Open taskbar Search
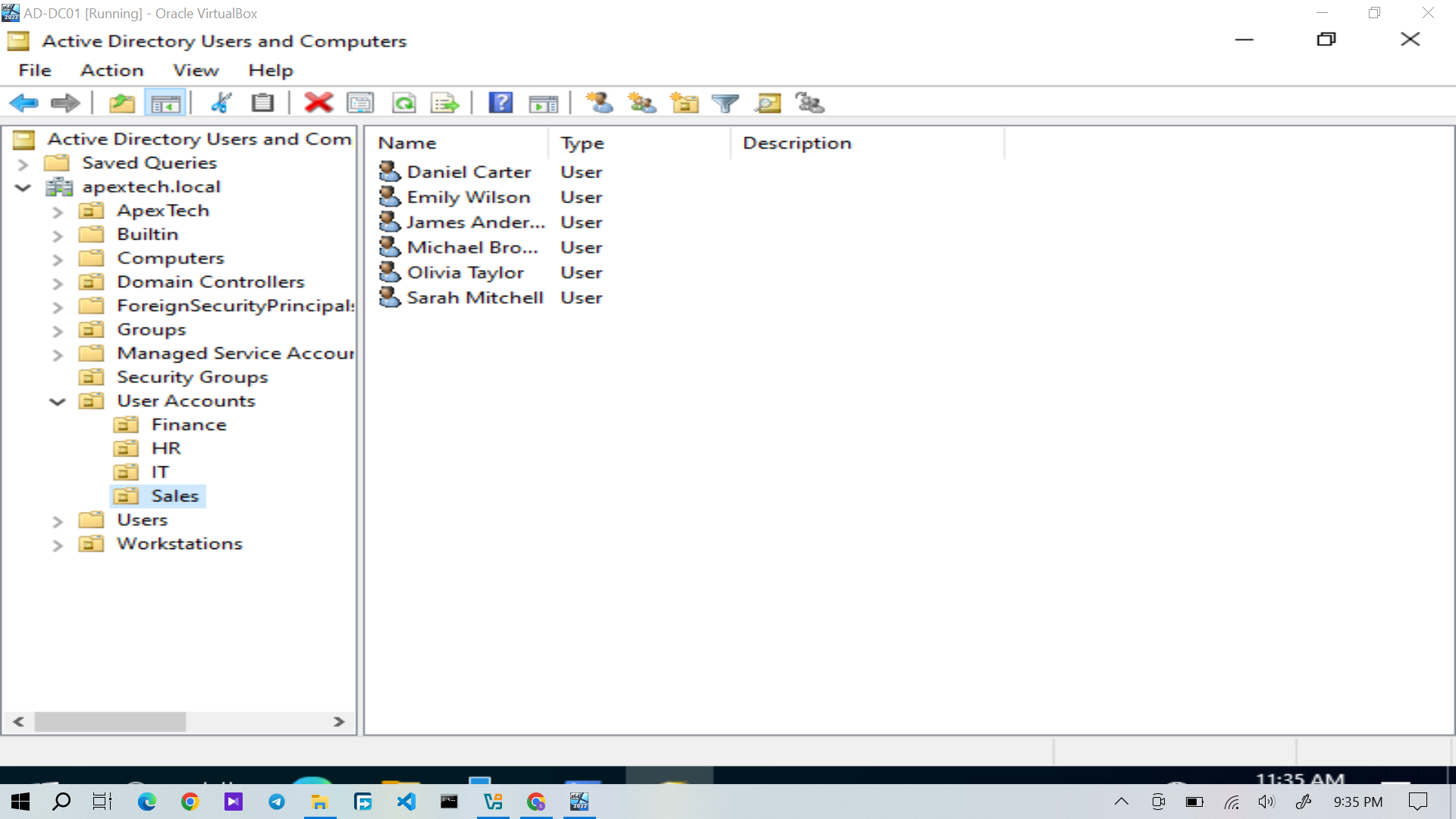The width and height of the screenshot is (1456, 819). coord(61,802)
